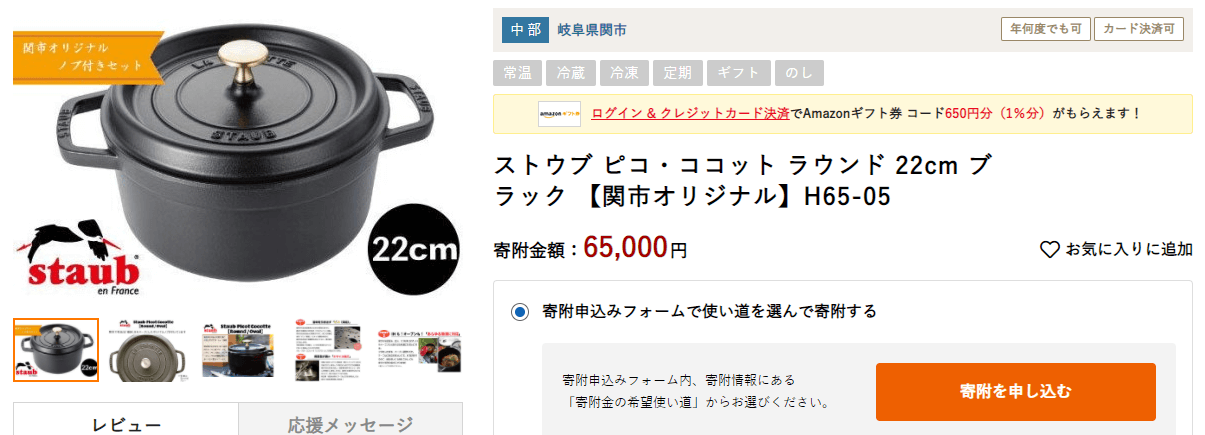This screenshot has height=435, width=1205.
Task: Select the first black pot thumbnail
Action: pyautogui.click(x=56, y=350)
